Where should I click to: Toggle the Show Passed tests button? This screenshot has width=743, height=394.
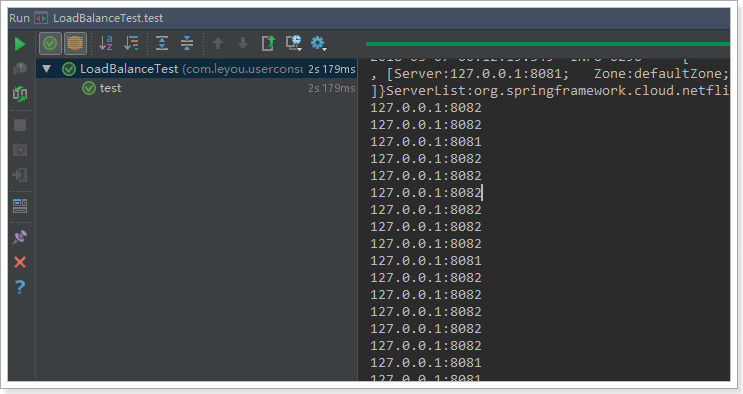(x=50, y=44)
